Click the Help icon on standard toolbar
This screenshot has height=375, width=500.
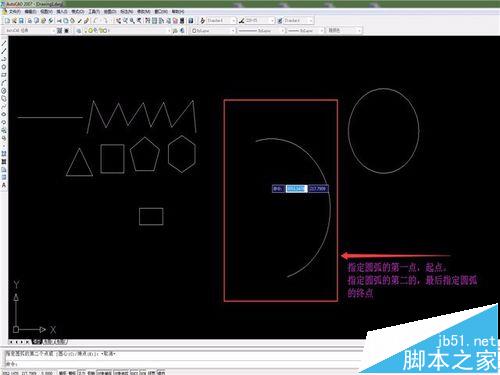tap(191, 21)
